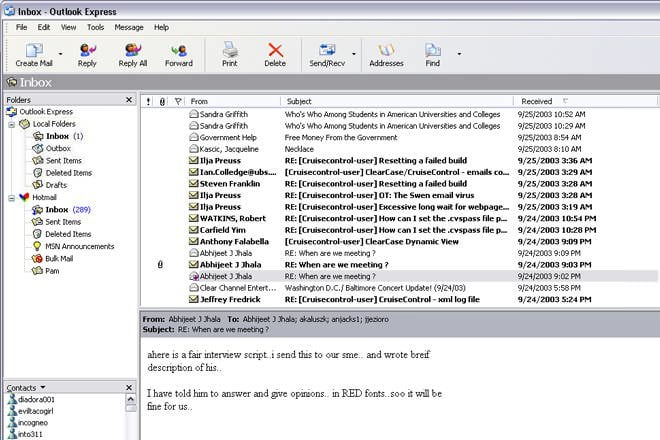Open 'Free Money From the Government' message
Screen dimensions: 660x440
tap(399, 138)
